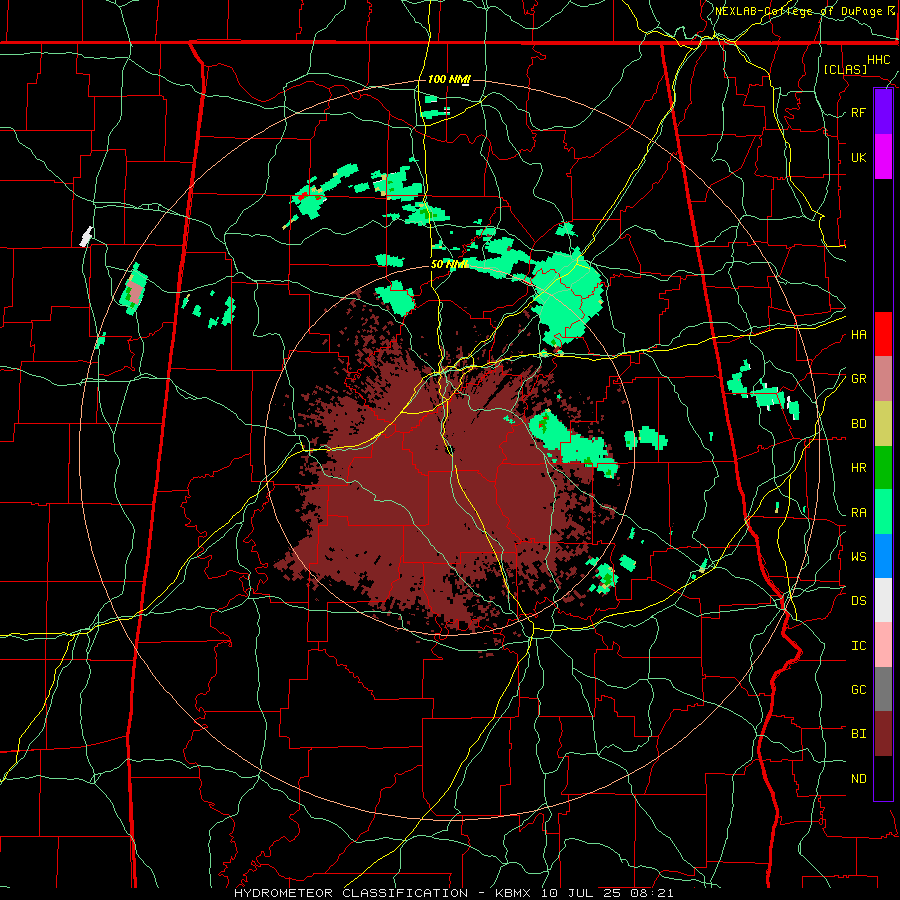The image size is (900, 900).
Task: Click the GC gray legend swatch
Action: [x=883, y=689]
